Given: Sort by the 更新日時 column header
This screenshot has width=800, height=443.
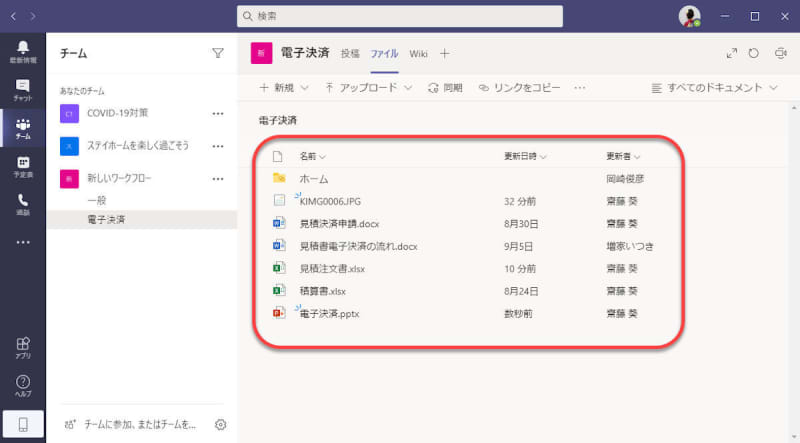Looking at the screenshot, I should pyautogui.click(x=525, y=156).
